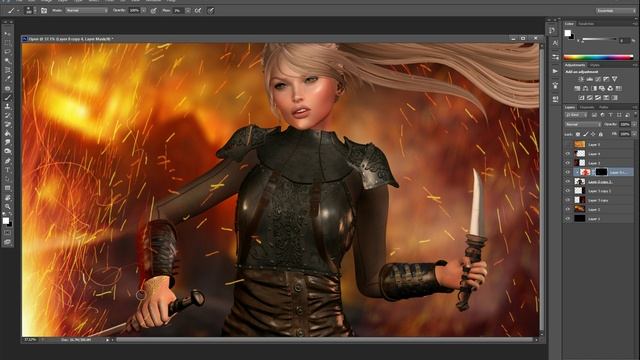Screen dimensions: 640x360
Task: Hide Layer 1 with eye icon
Action: pos(568,218)
